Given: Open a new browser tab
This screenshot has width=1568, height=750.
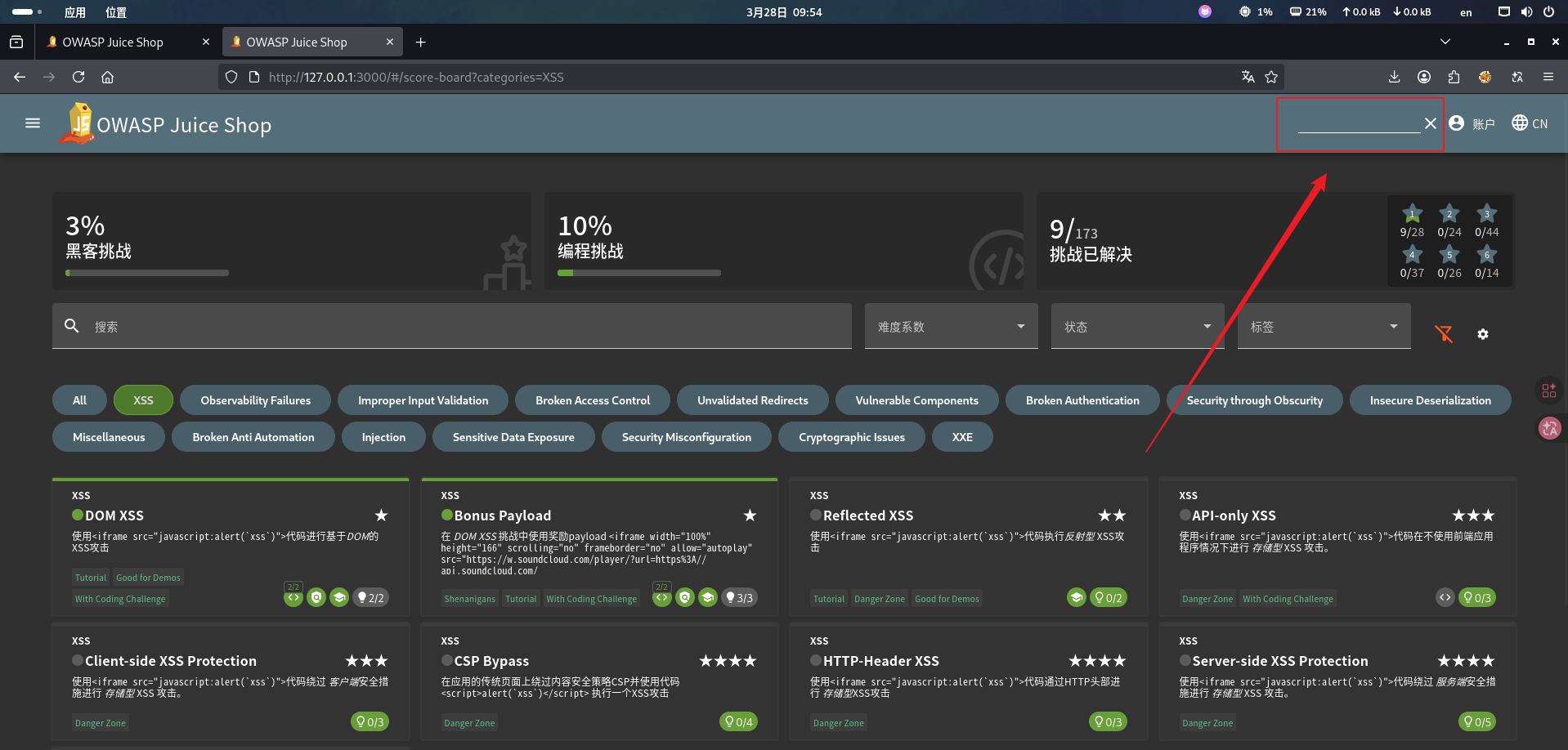Looking at the screenshot, I should 420,42.
